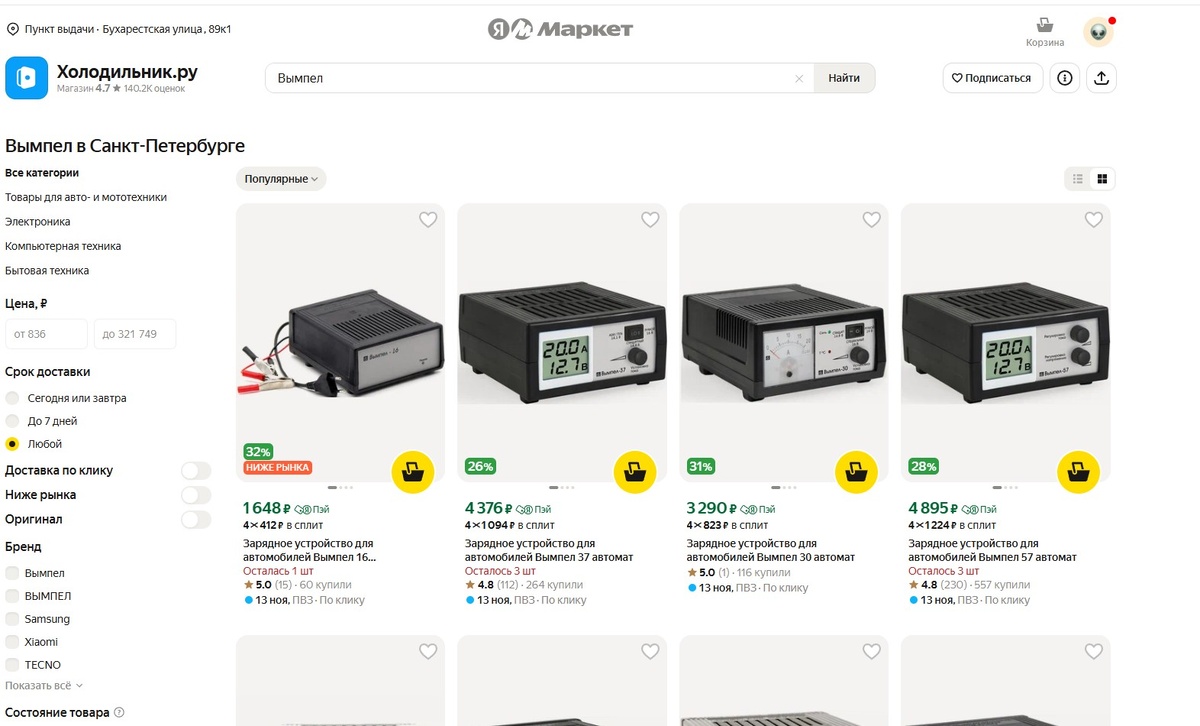Click the minimum price field от 836
This screenshot has height=726, width=1200.
pyautogui.click(x=46, y=334)
